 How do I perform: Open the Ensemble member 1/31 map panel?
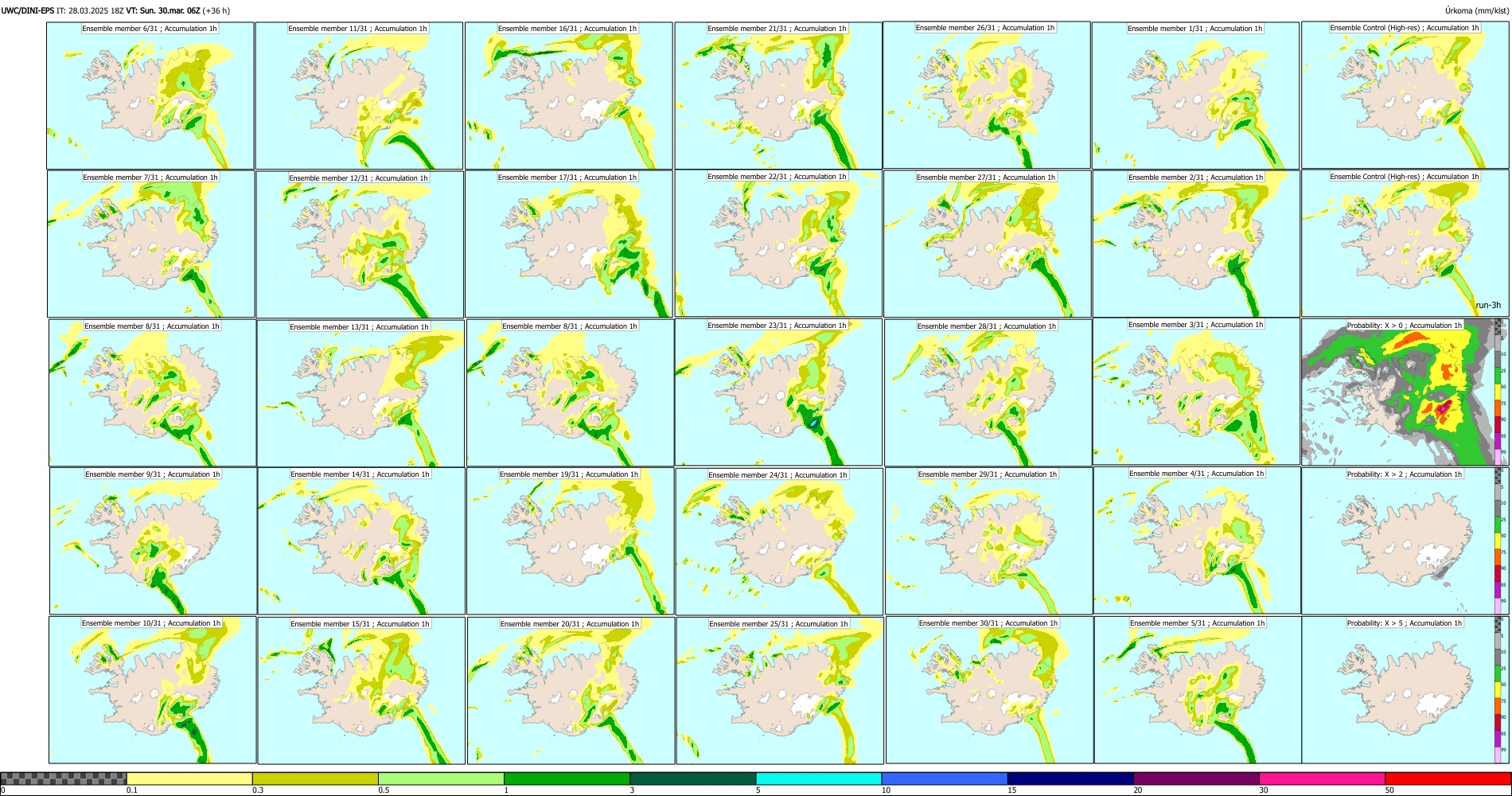click(x=1195, y=96)
